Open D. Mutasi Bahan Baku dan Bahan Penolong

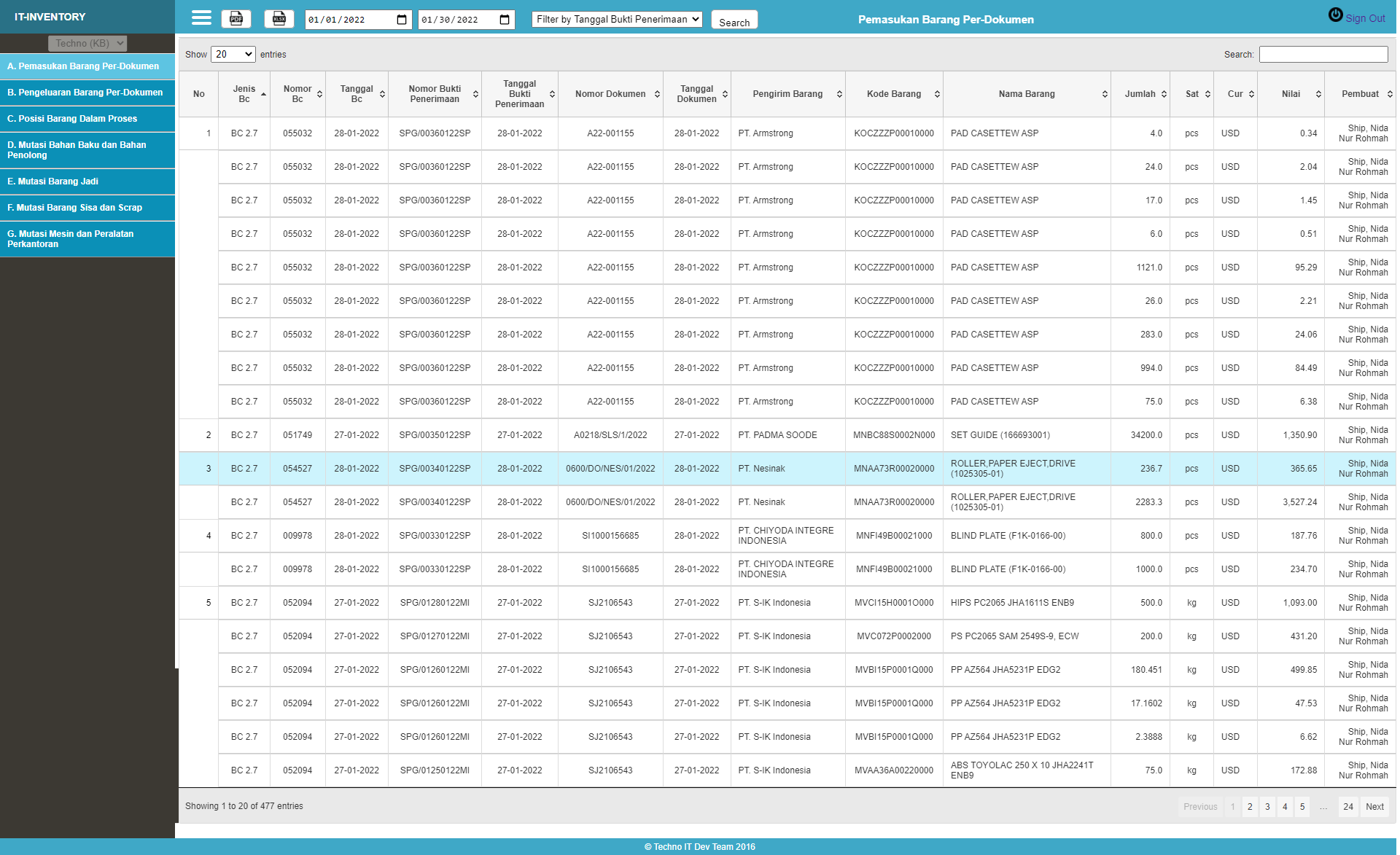point(87,150)
